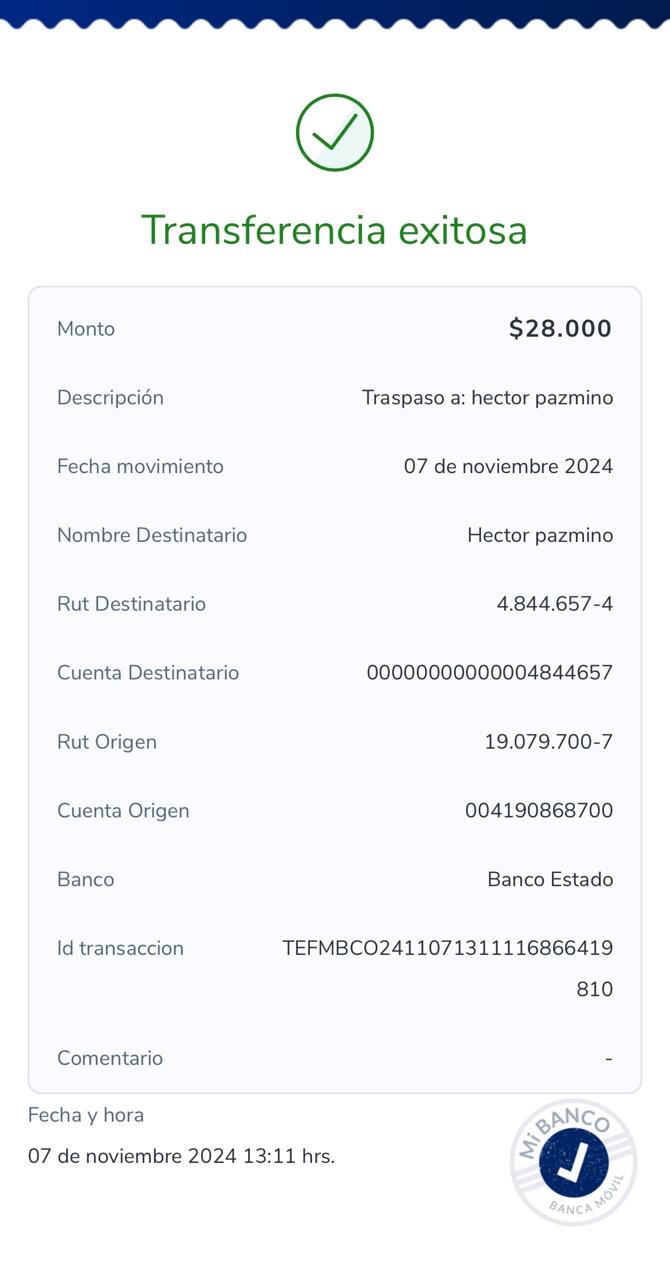Click the Rut Origen value 19.079.700-7
This screenshot has width=670, height=1280.
pos(548,742)
